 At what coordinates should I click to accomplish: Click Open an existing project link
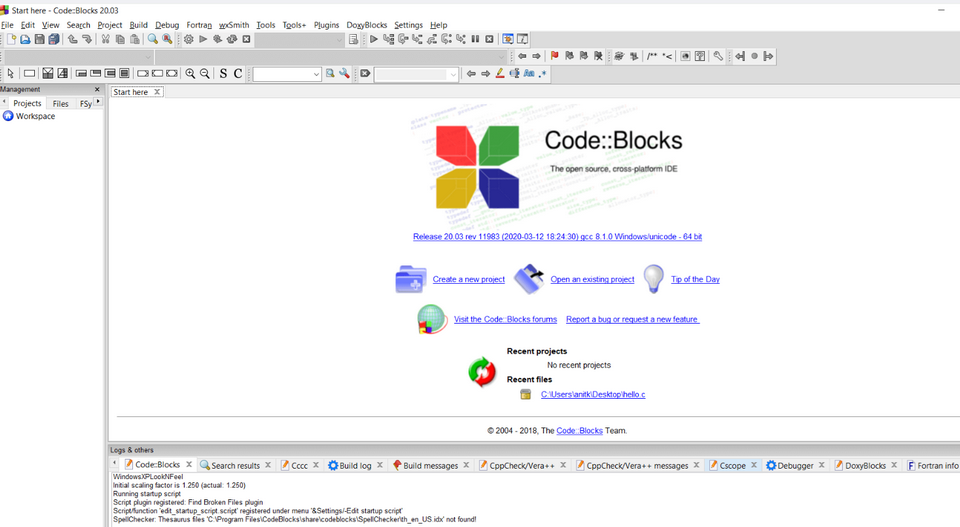592,279
